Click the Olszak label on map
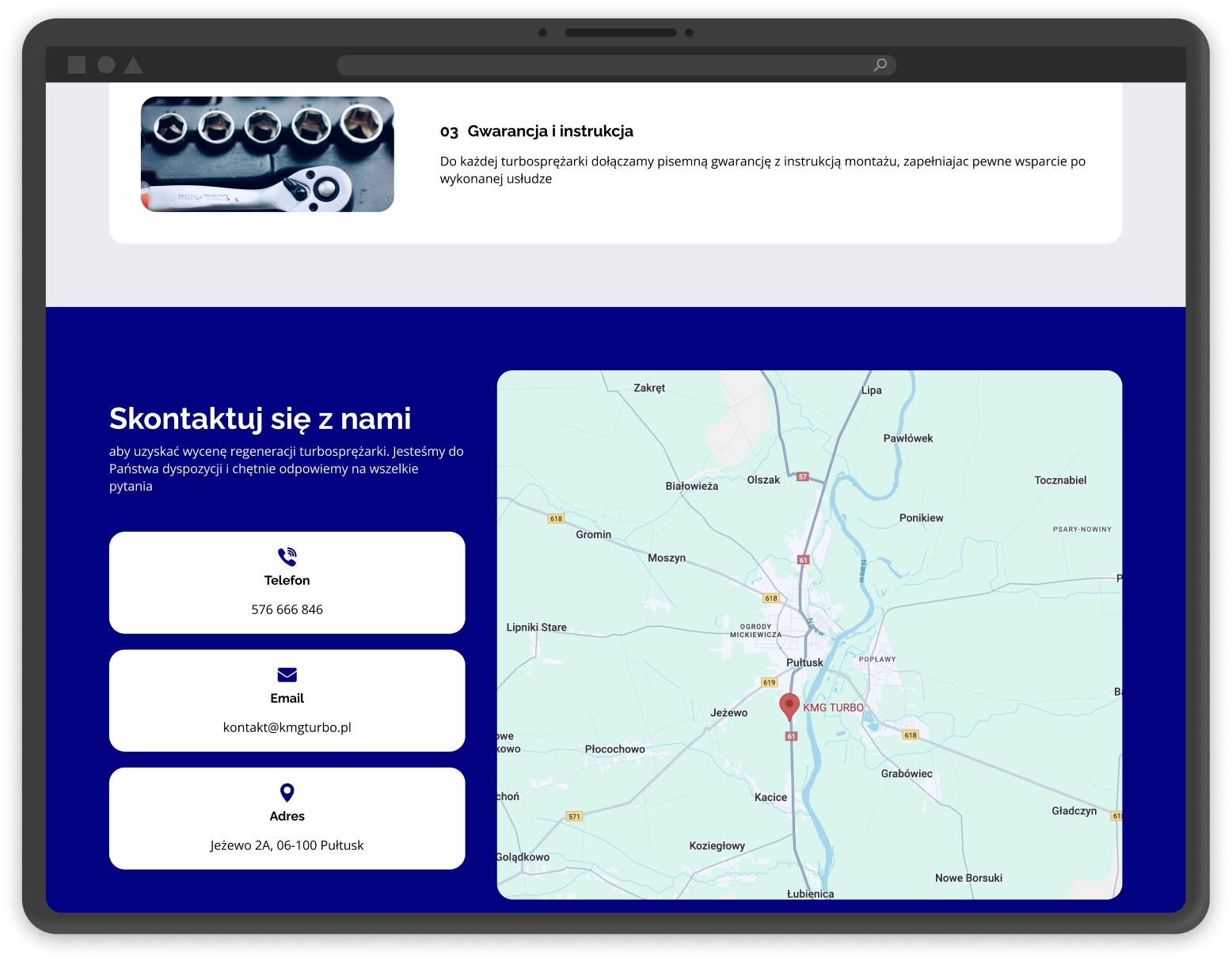Image resolution: width=1232 pixels, height=960 pixels. click(x=763, y=480)
